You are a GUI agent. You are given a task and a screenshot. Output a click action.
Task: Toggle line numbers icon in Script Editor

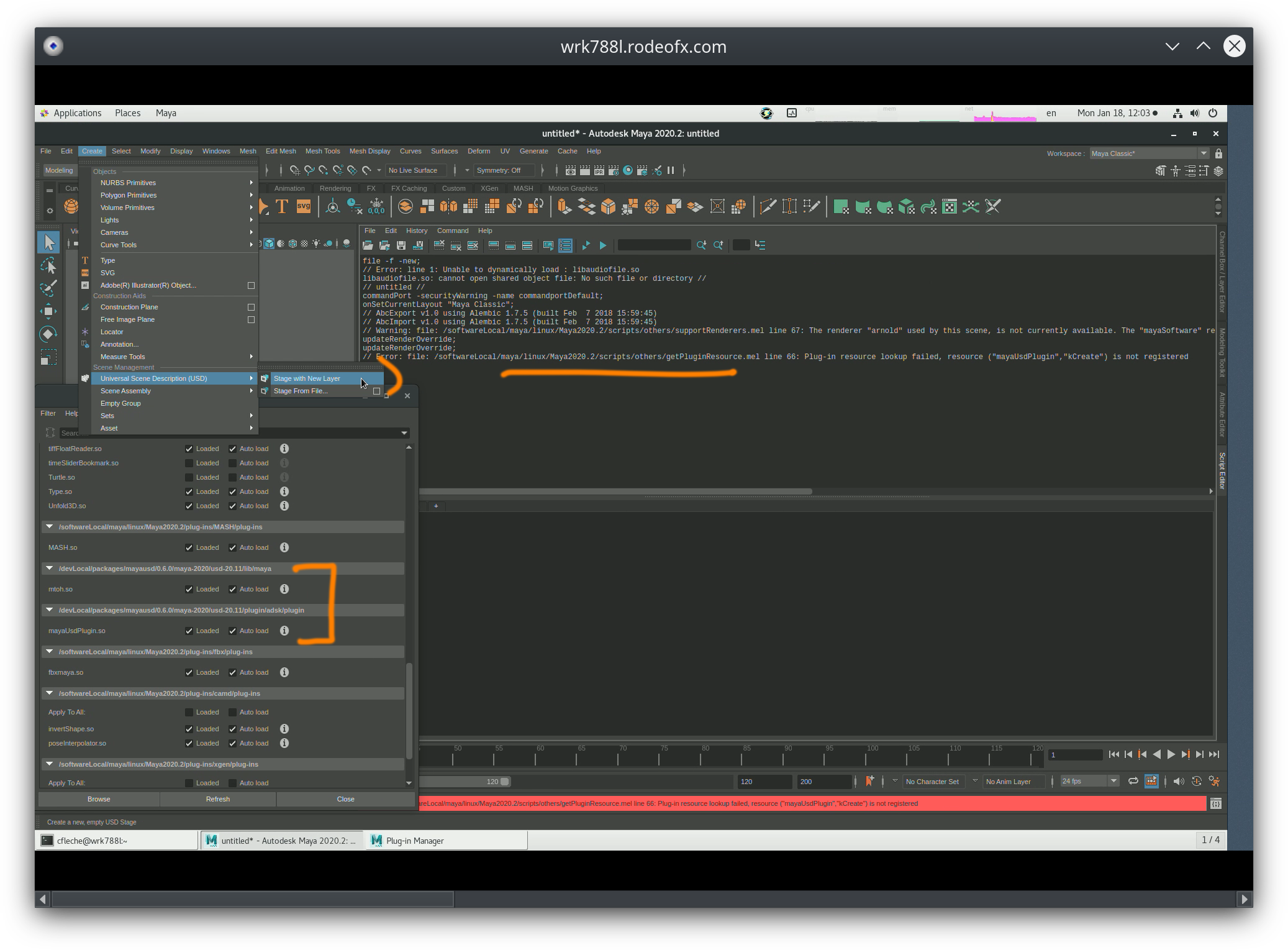tap(565, 245)
